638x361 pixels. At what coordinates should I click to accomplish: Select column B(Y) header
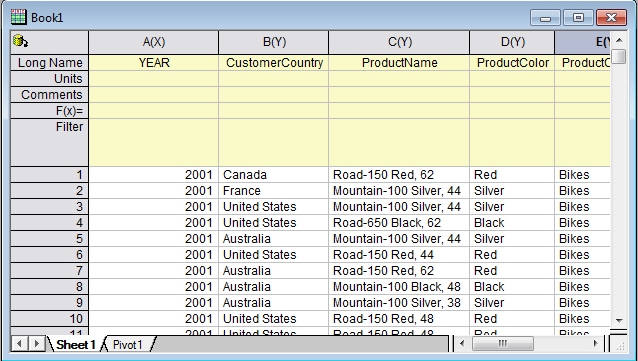(273, 42)
